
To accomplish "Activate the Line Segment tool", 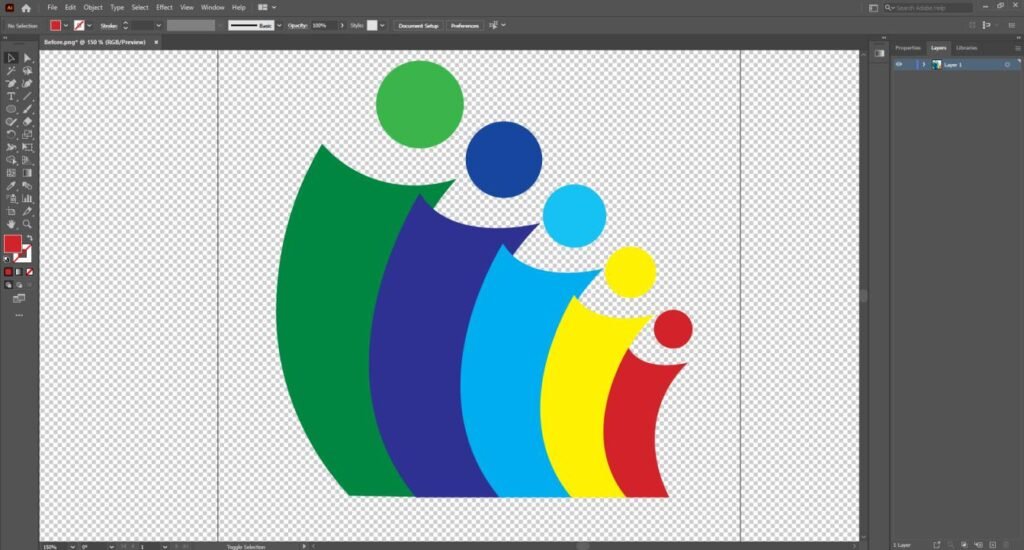I will (x=27, y=96).
